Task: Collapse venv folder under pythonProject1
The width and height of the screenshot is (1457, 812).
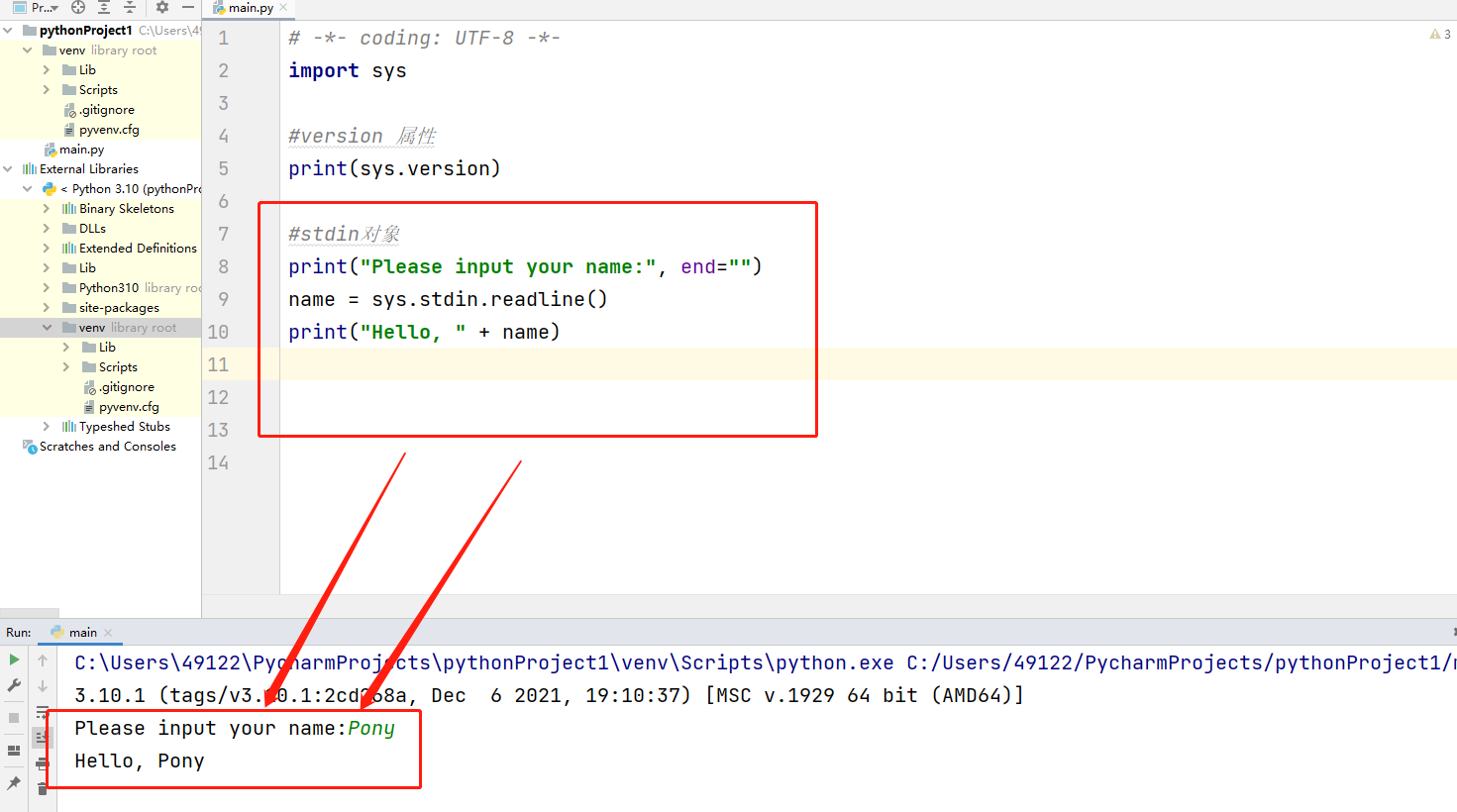Action: (28, 51)
